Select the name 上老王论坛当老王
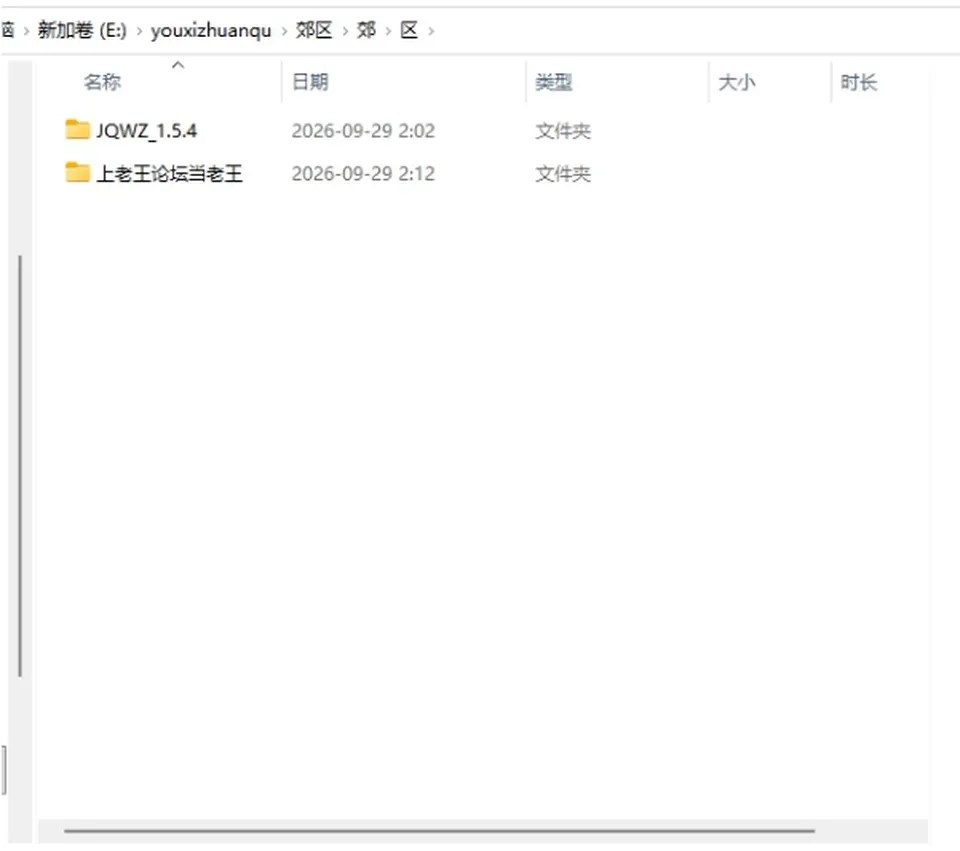 click(170, 173)
